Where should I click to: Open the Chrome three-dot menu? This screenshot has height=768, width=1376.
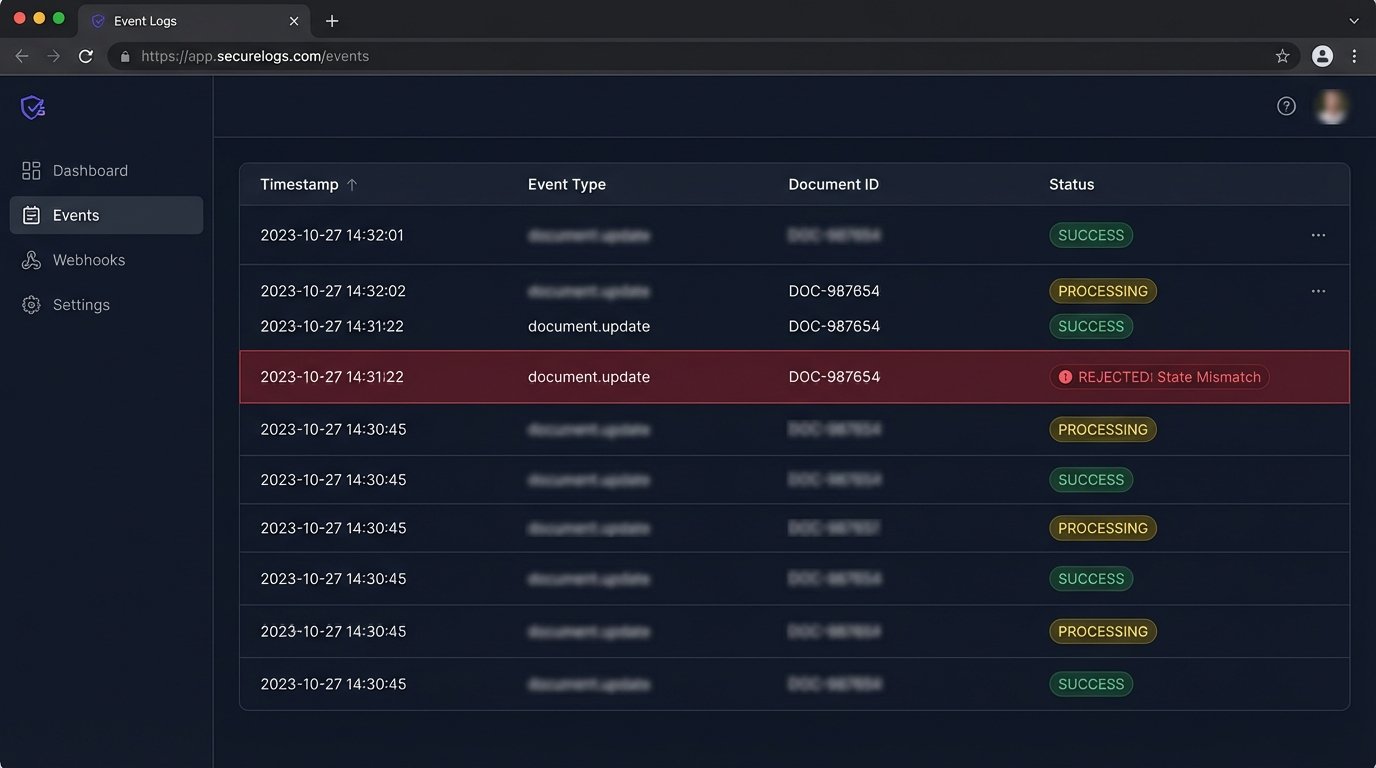point(1355,56)
